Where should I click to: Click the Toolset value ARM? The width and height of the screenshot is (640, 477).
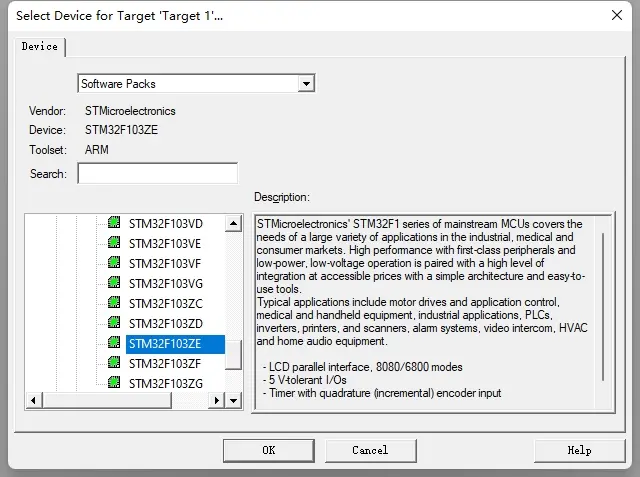coord(97,150)
